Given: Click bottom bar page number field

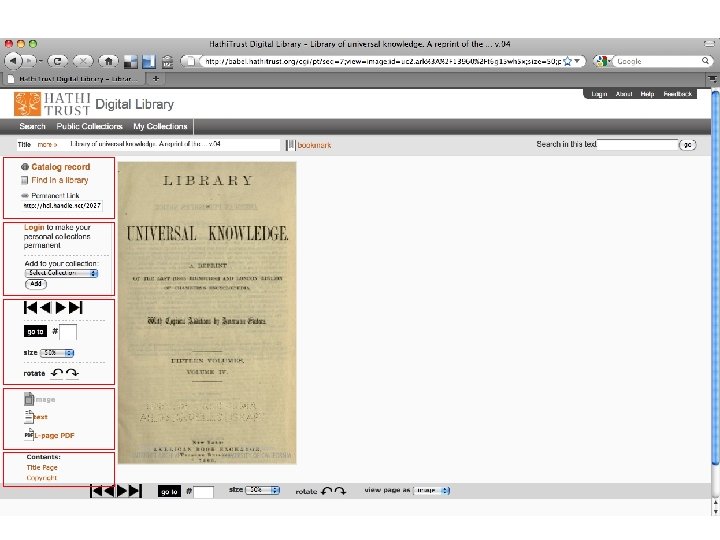Looking at the screenshot, I should coord(203,492).
